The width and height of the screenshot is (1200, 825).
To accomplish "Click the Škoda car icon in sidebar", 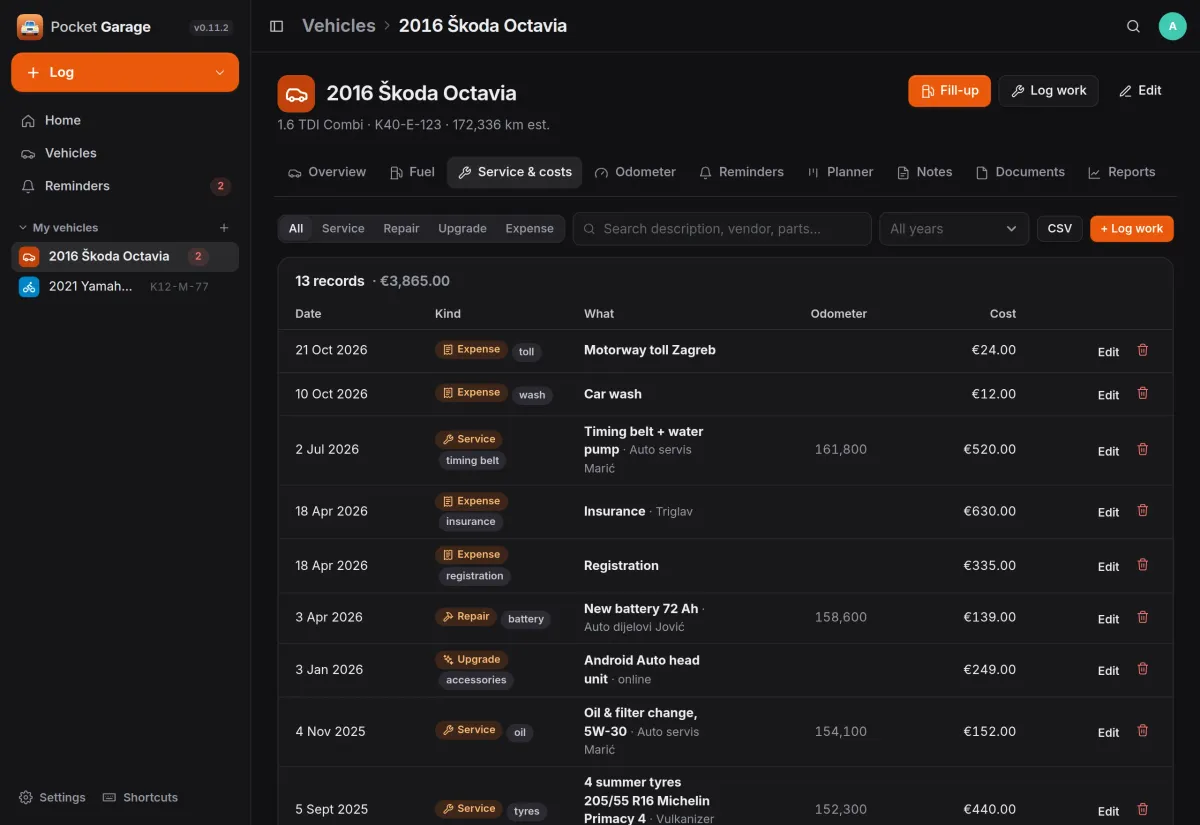I will (29, 257).
